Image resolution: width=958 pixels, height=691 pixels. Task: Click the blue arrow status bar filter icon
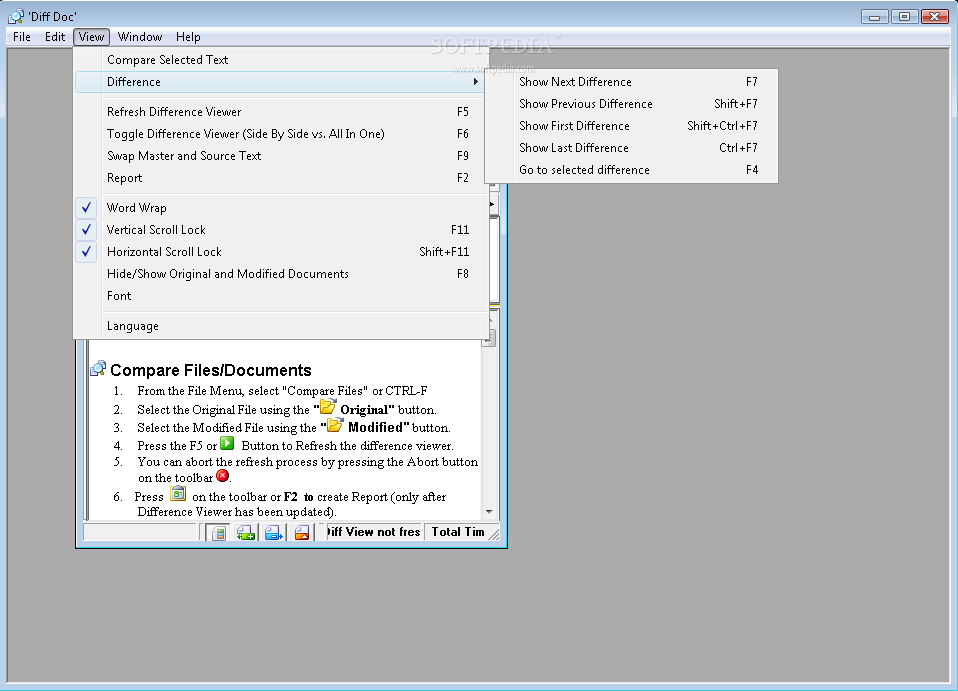[x=274, y=533]
